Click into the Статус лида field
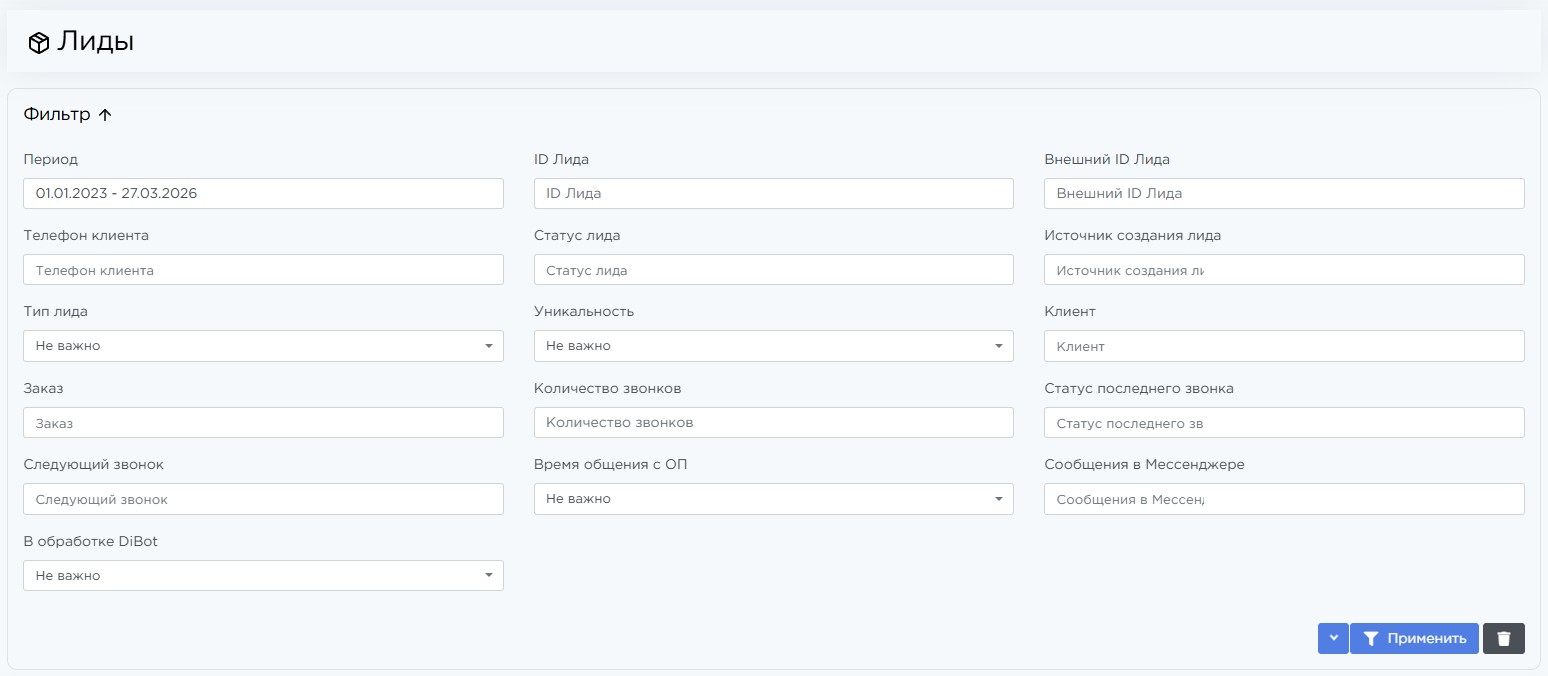This screenshot has width=1548, height=676. point(773,270)
